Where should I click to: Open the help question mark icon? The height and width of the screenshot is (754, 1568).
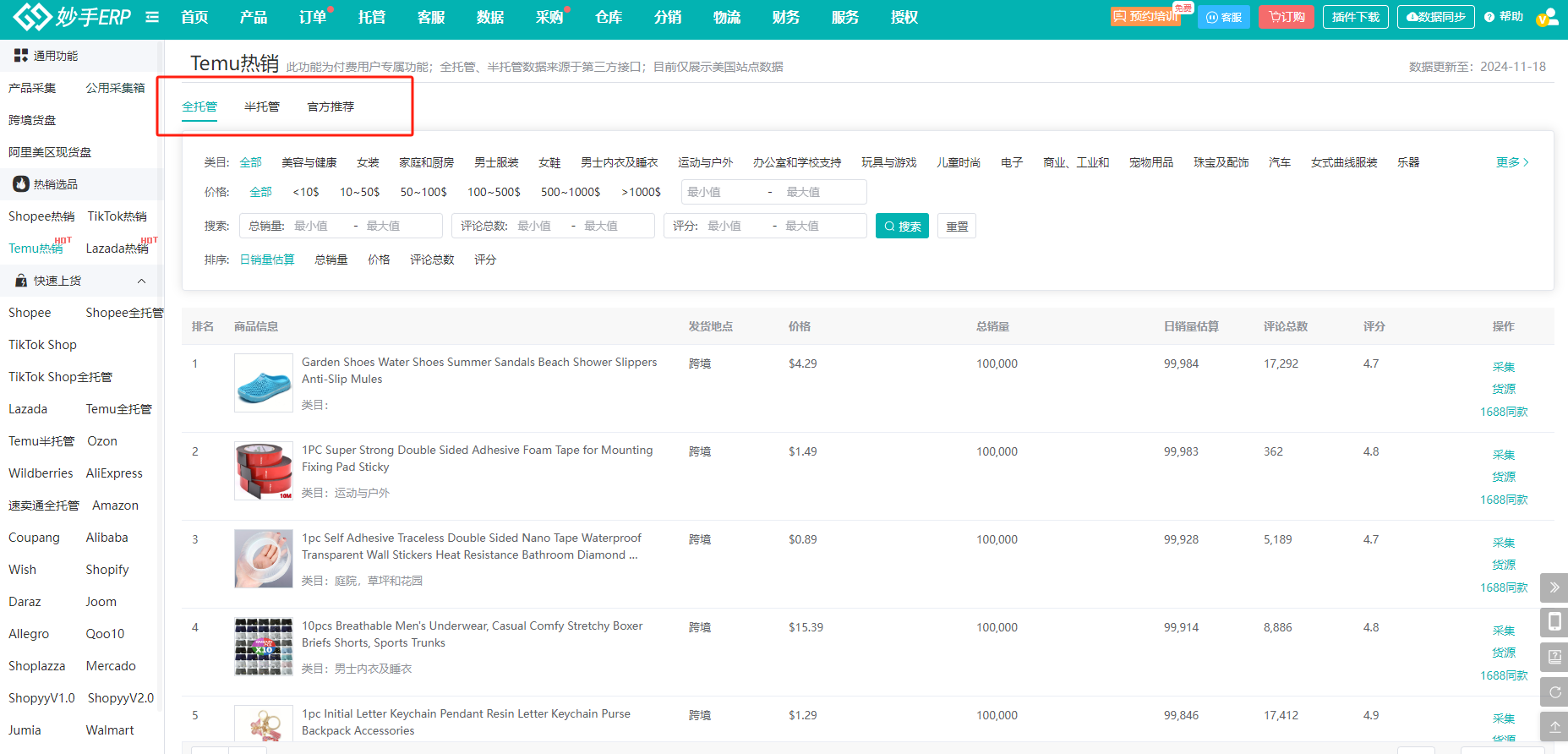1489,17
